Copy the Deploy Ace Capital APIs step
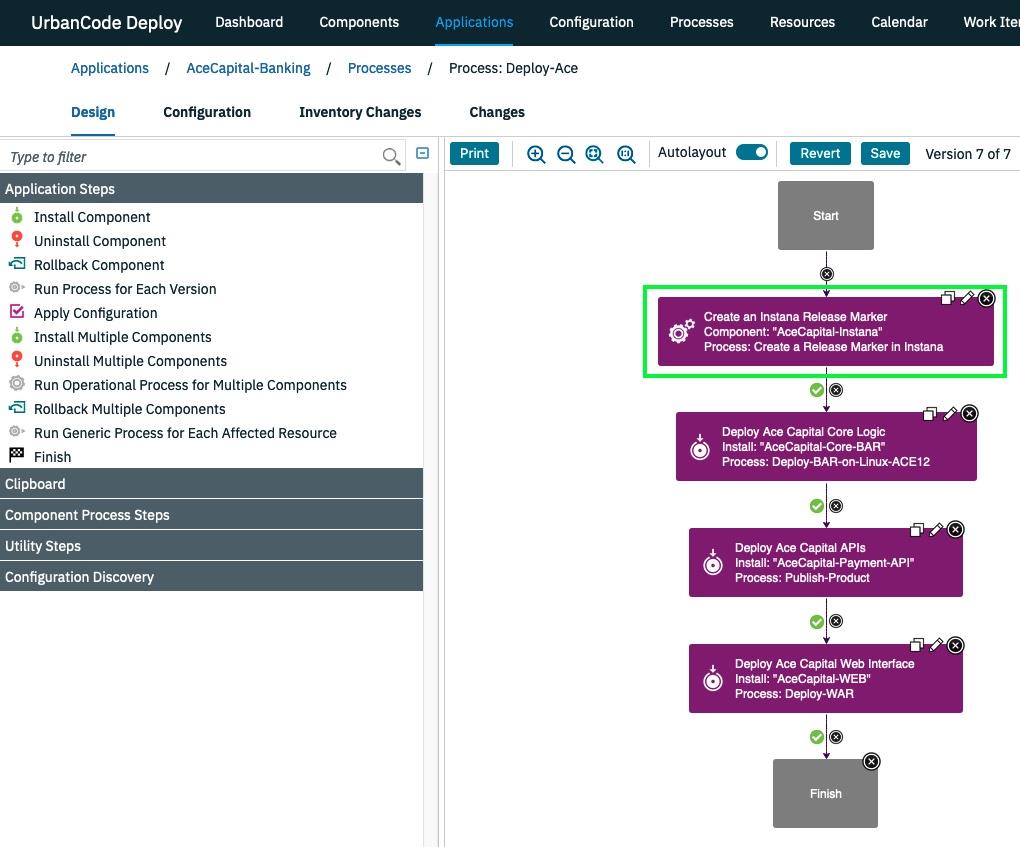This screenshot has width=1020, height=847. (x=917, y=530)
